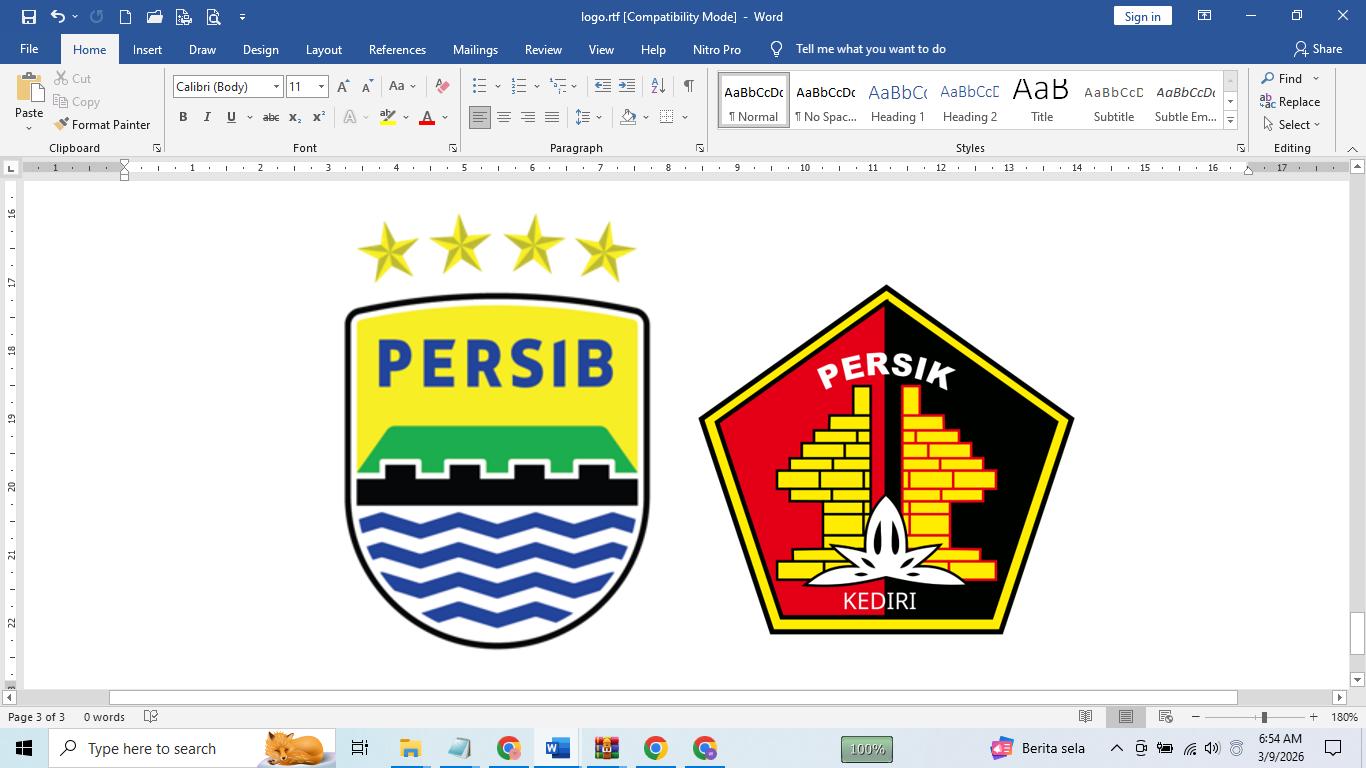
Task: Expand the Bullets list dropdown arrow
Action: pos(498,87)
